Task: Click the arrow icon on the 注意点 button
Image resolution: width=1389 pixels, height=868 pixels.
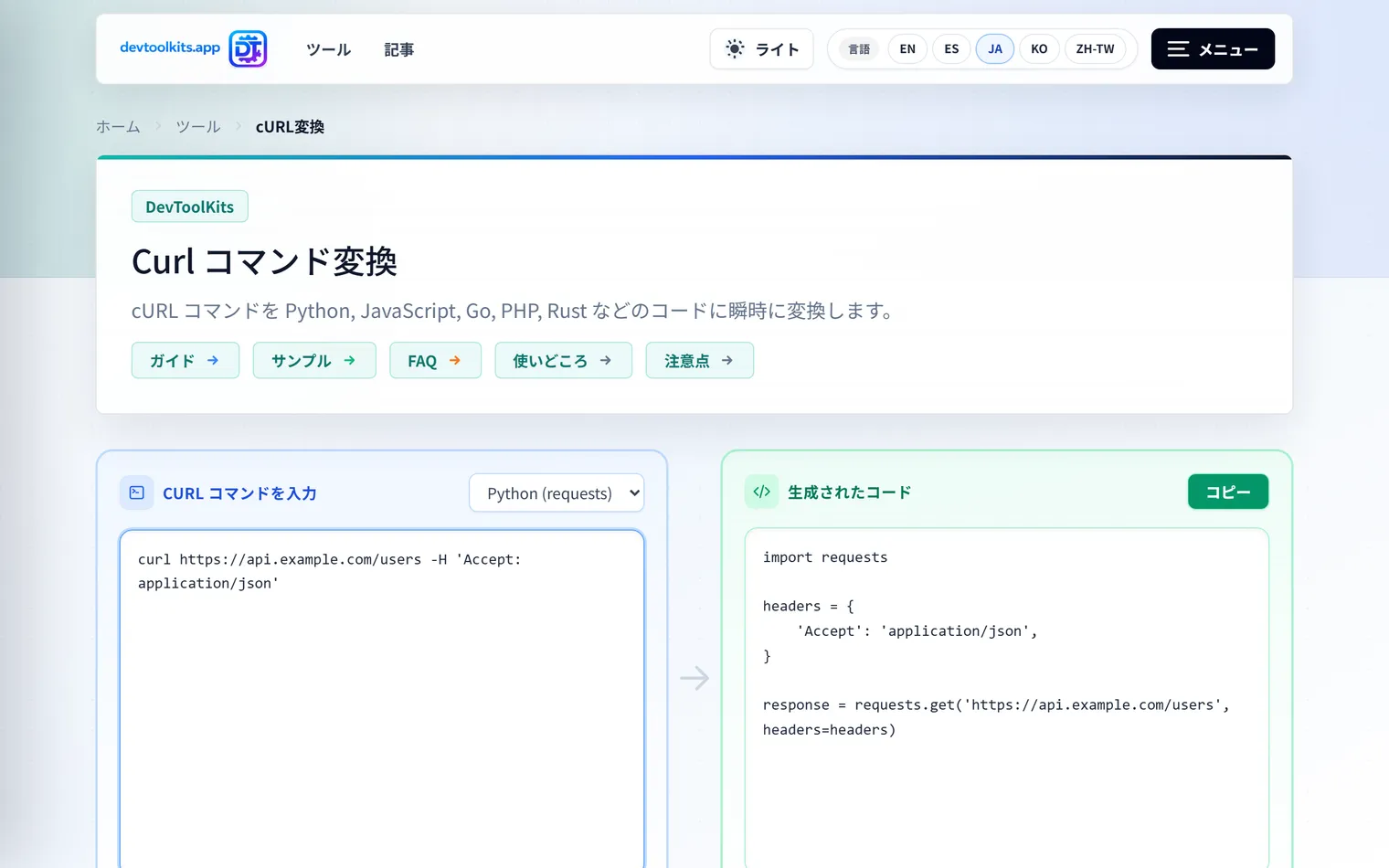Action: point(727,361)
